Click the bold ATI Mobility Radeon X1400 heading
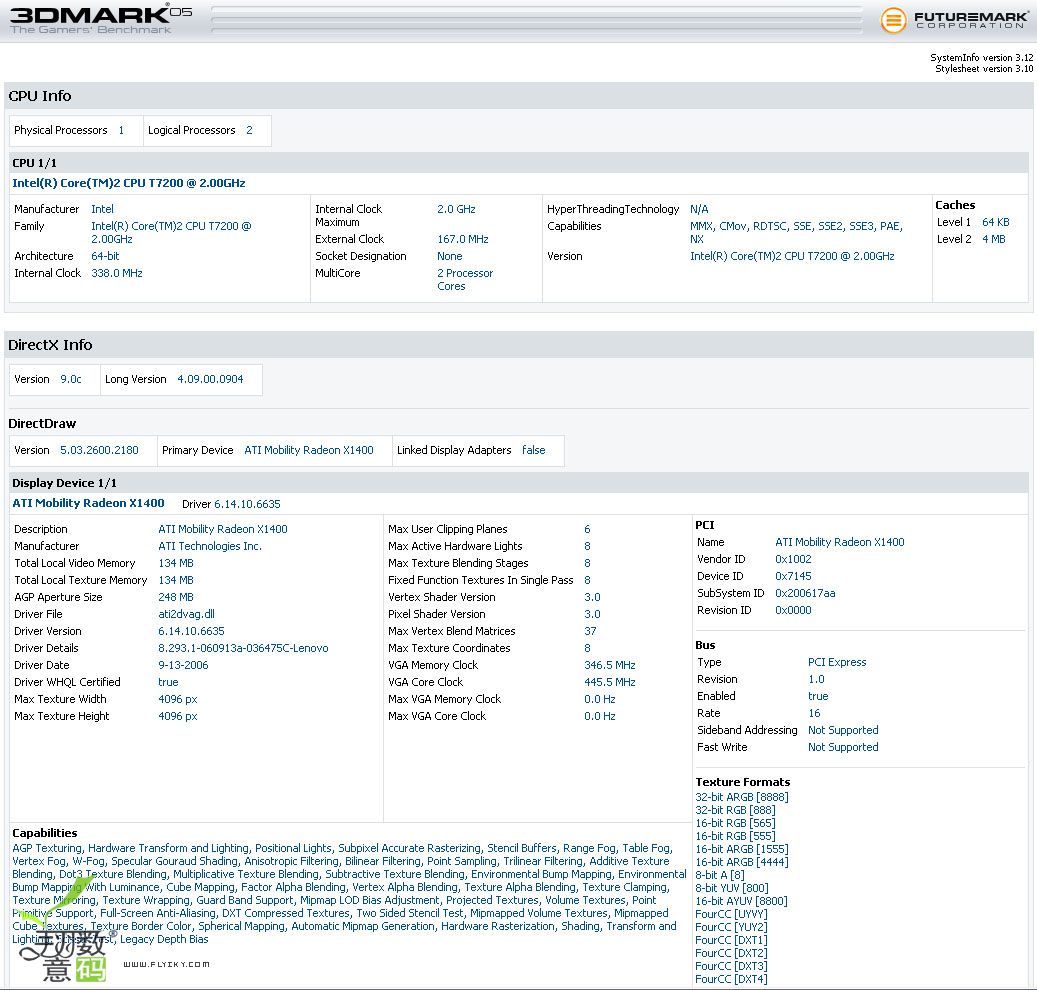Viewport: 1037px width, 990px height. pos(89,503)
